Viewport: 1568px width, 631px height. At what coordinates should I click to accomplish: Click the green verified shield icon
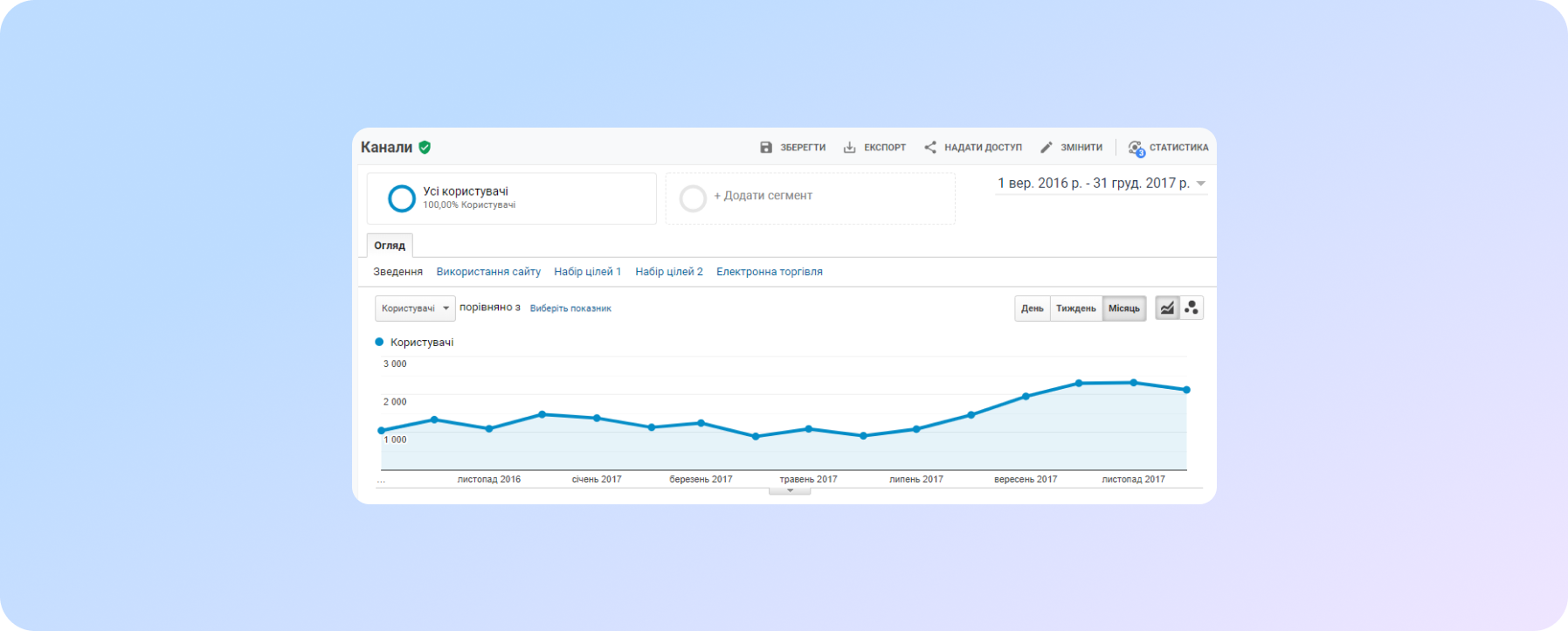point(425,147)
